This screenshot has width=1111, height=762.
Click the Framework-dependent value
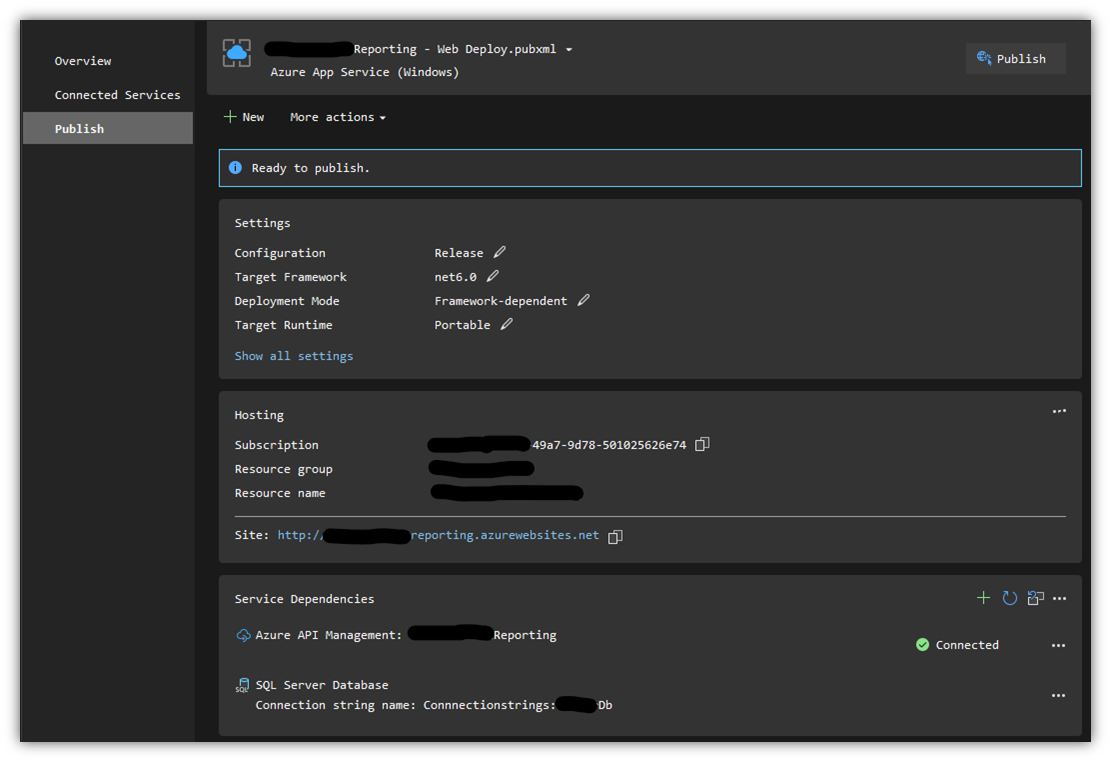[x=500, y=301]
